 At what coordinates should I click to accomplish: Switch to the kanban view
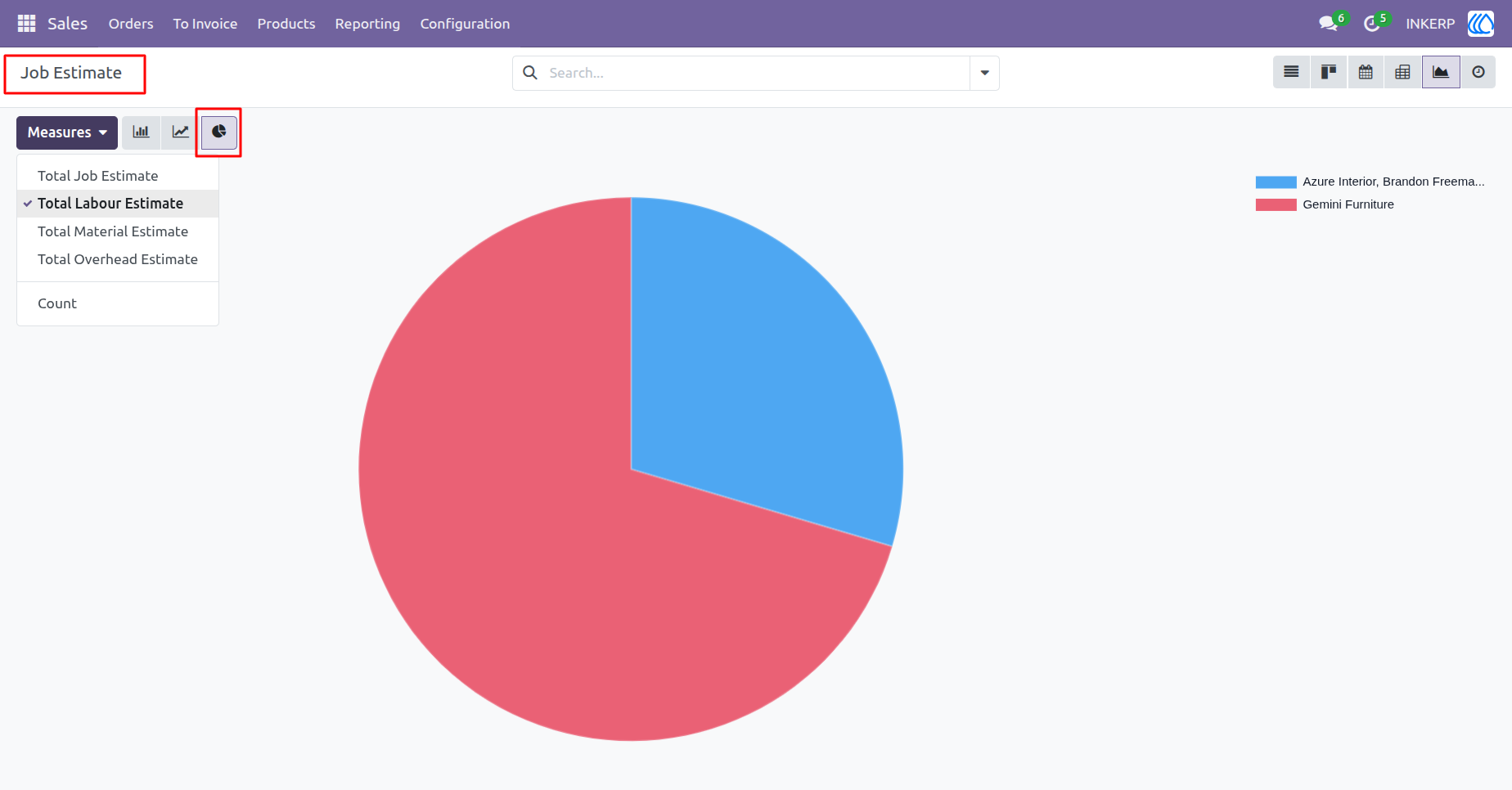point(1329,72)
